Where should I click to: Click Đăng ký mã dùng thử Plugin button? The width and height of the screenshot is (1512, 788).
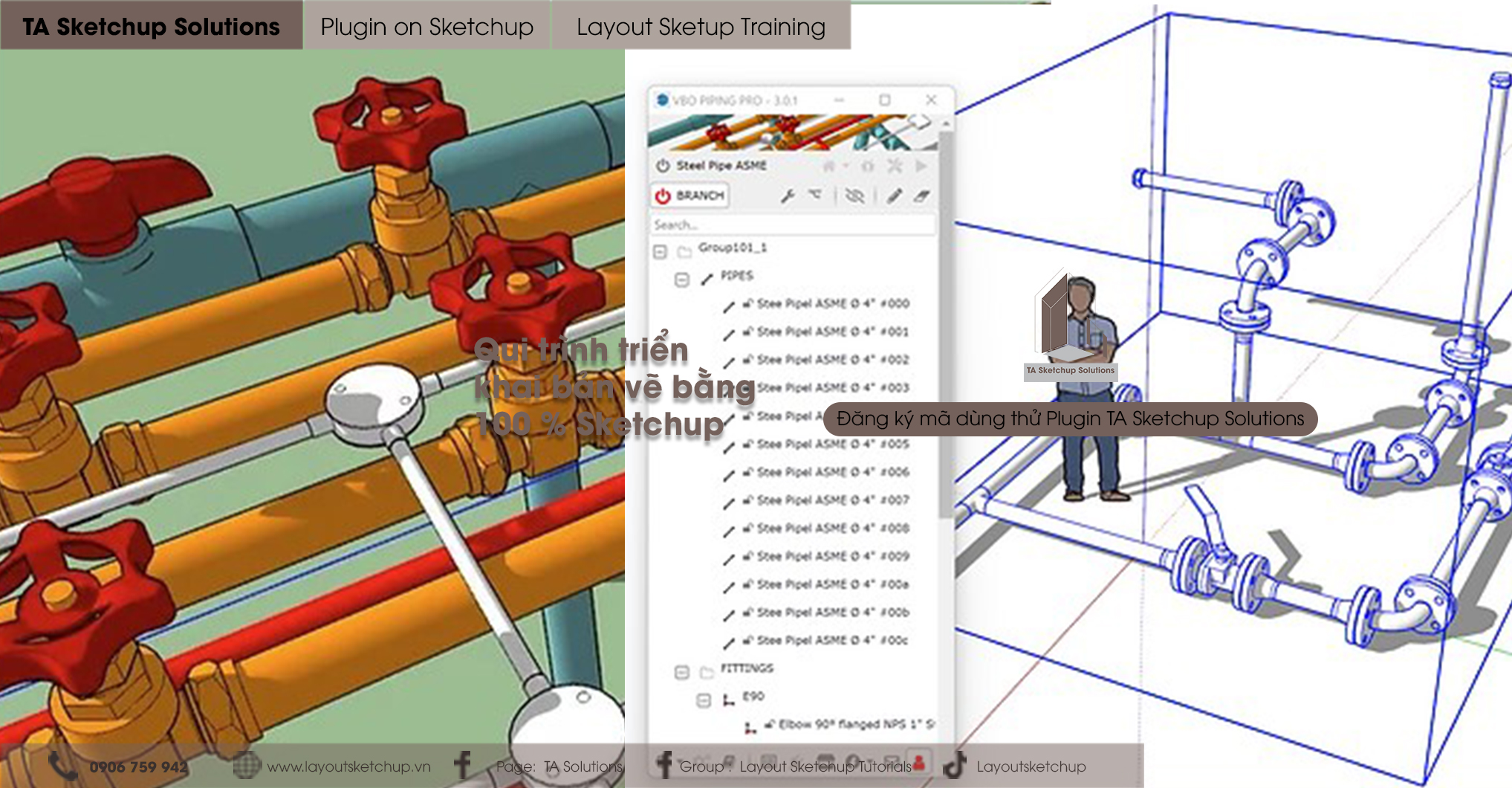coord(1070,419)
